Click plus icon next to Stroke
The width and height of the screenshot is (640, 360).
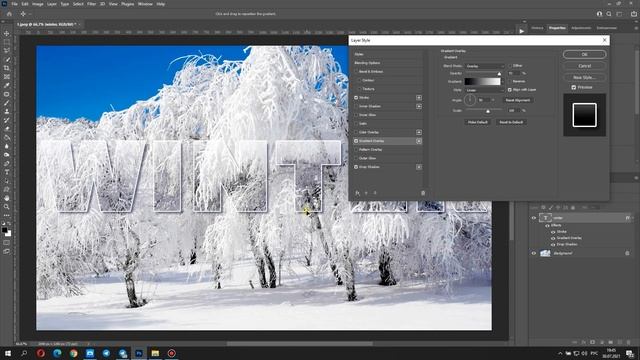click(419, 98)
